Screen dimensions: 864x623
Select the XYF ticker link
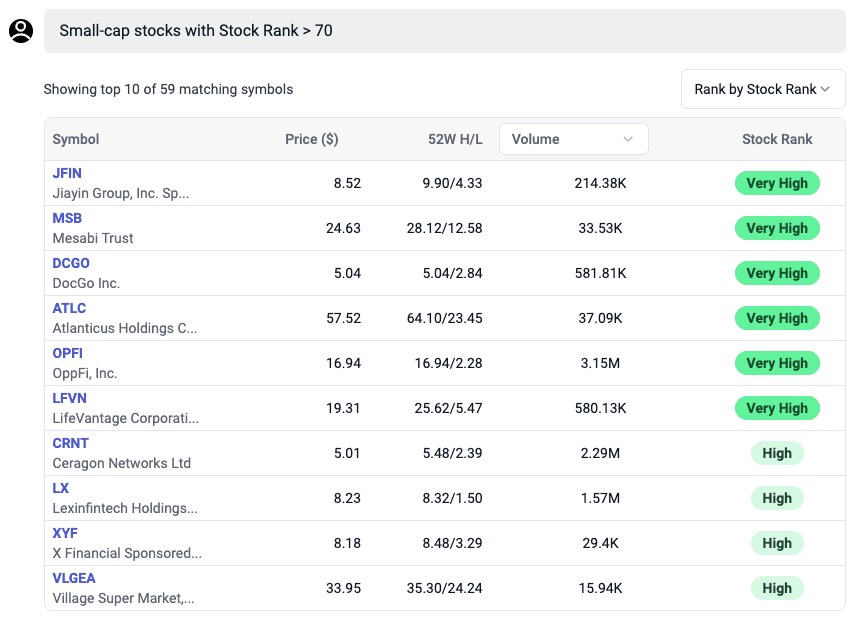65,533
